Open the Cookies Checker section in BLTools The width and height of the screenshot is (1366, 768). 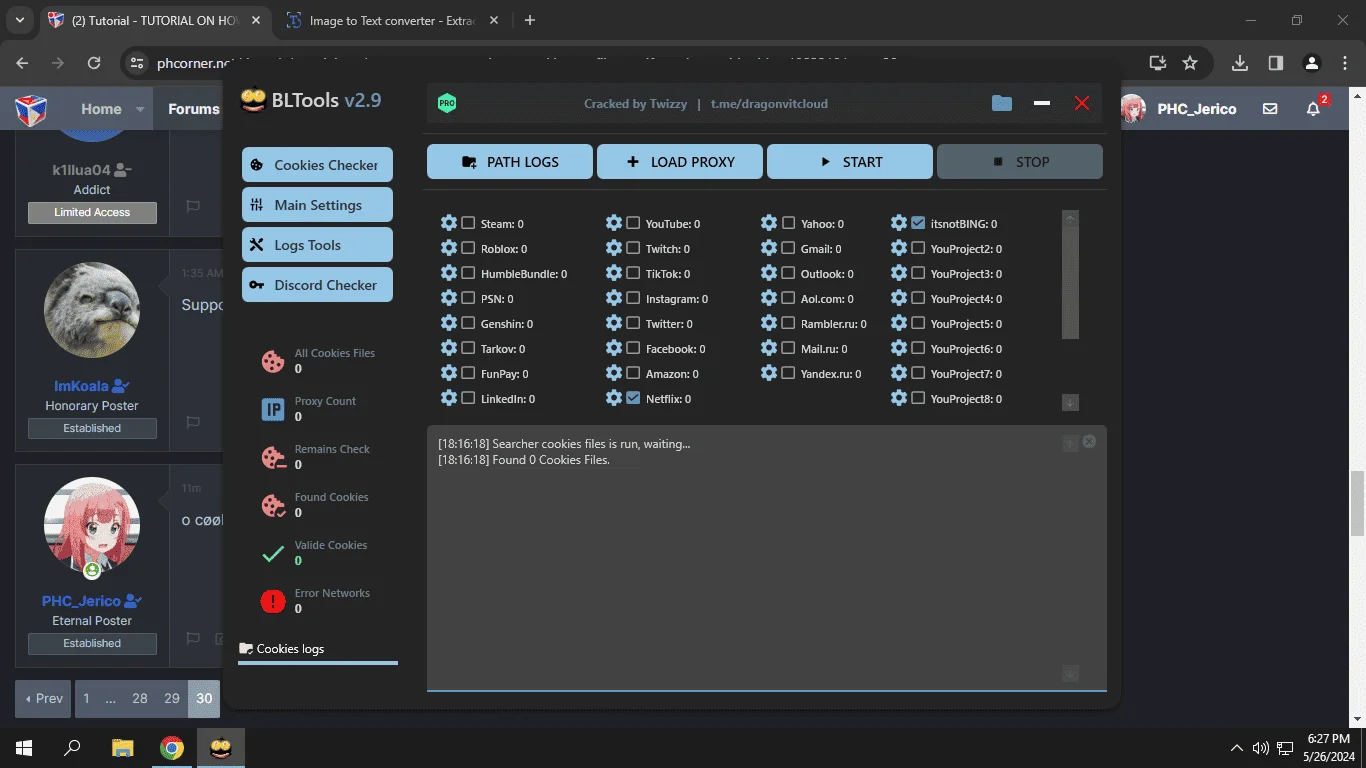tap(317, 165)
